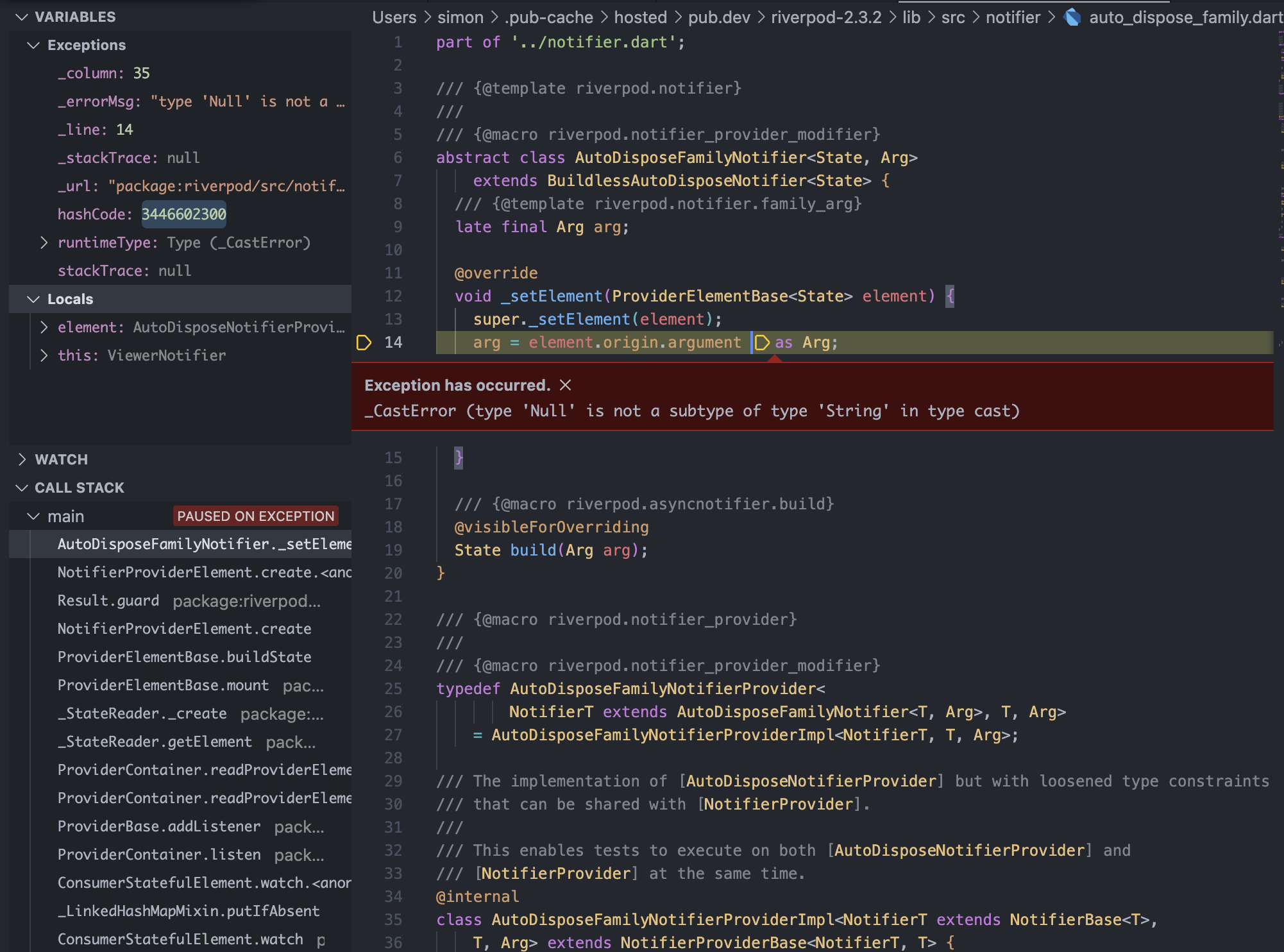Select the ProviderElementBase.buildState frame
Viewport: 1284px width, 952px height.
(184, 657)
